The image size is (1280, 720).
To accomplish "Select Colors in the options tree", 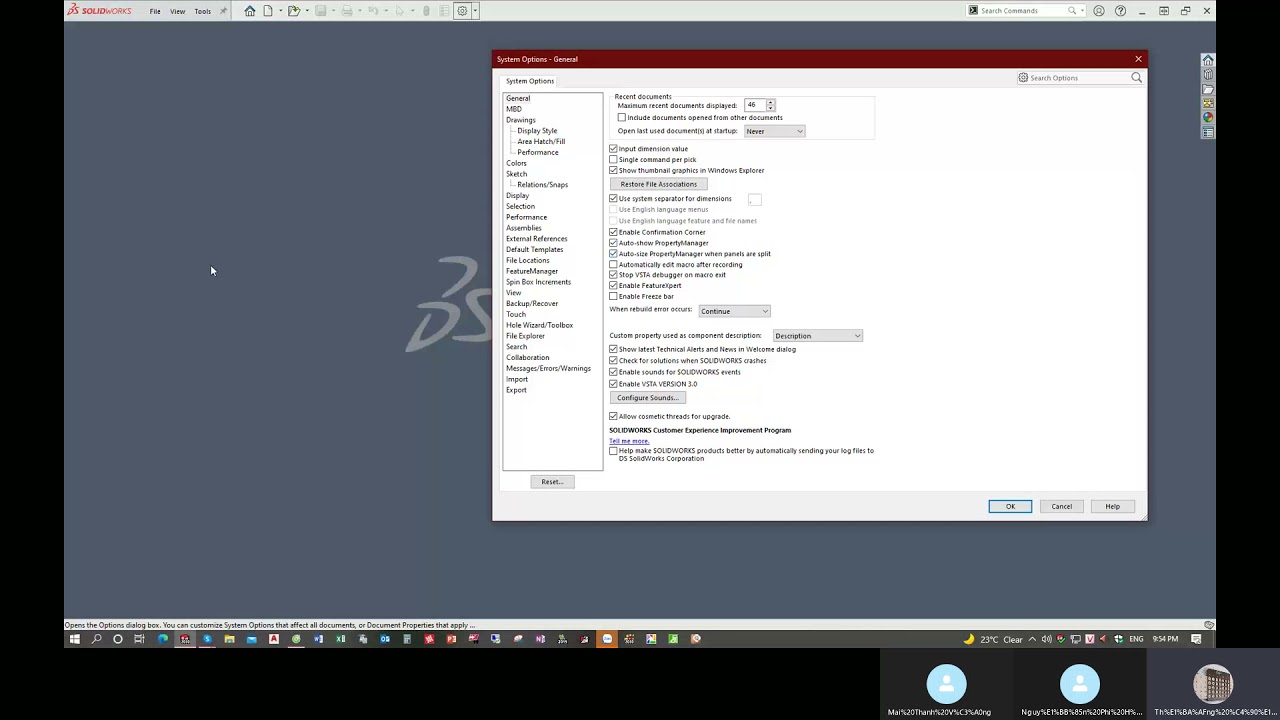I will pos(516,163).
